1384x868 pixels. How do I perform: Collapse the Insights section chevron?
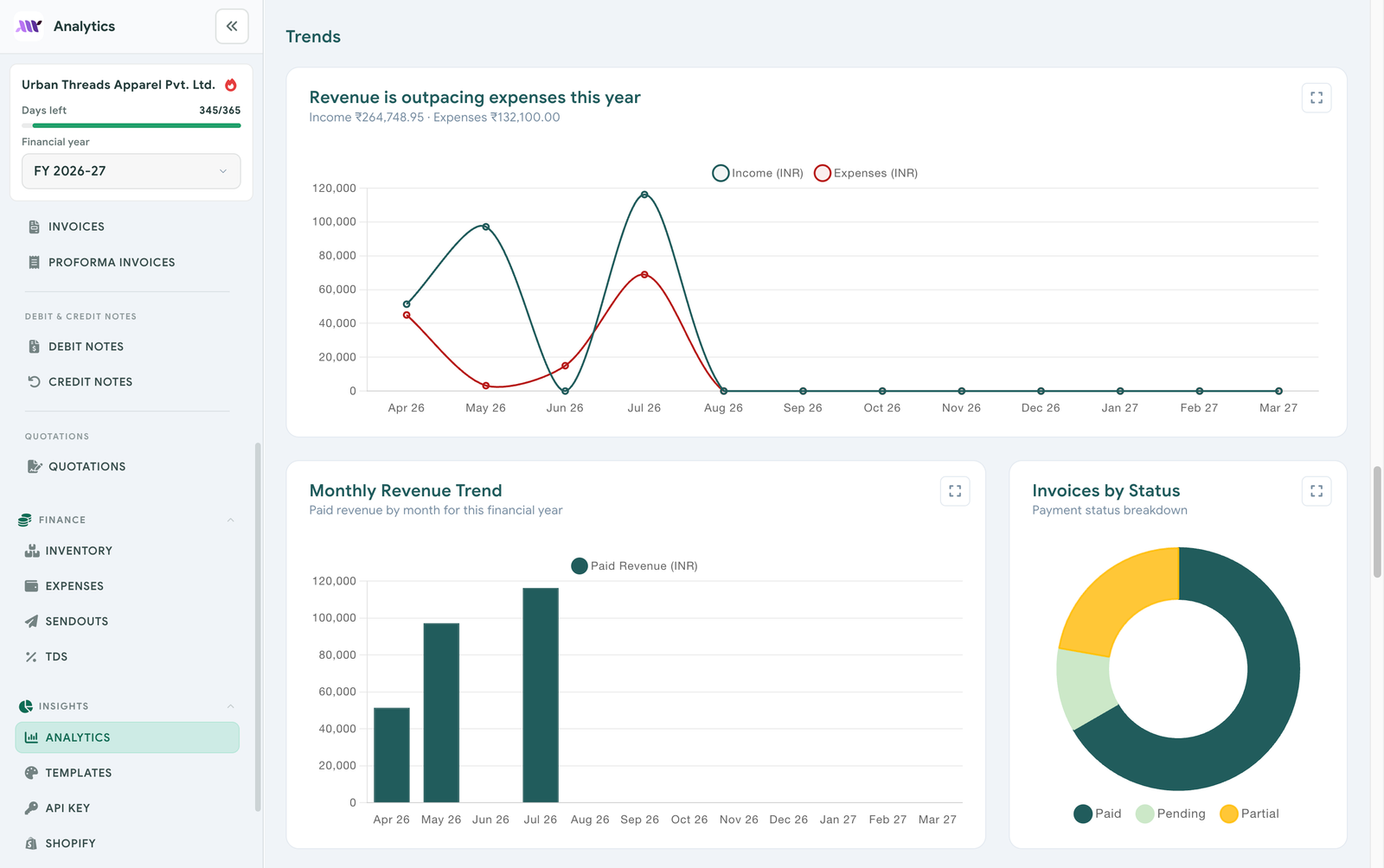coord(231,706)
